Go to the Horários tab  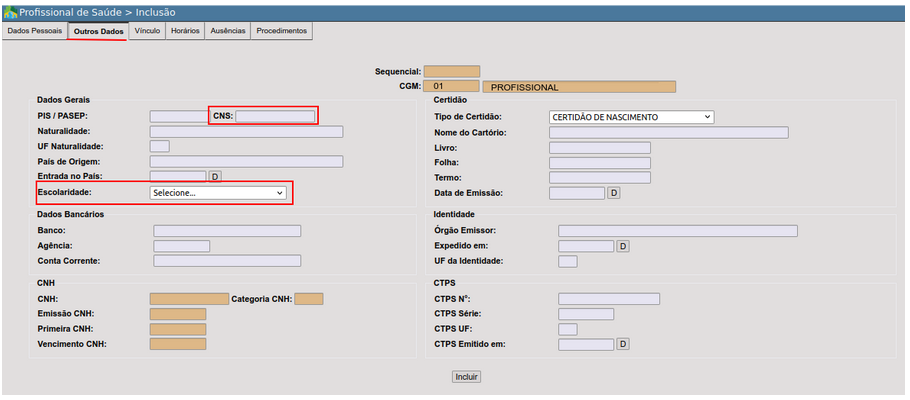tap(185, 31)
